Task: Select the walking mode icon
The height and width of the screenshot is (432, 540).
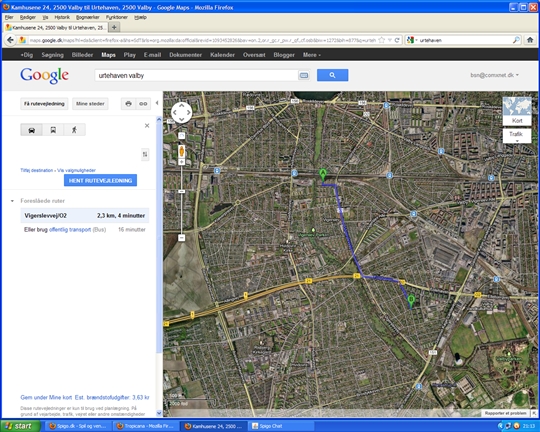Action: [74, 130]
